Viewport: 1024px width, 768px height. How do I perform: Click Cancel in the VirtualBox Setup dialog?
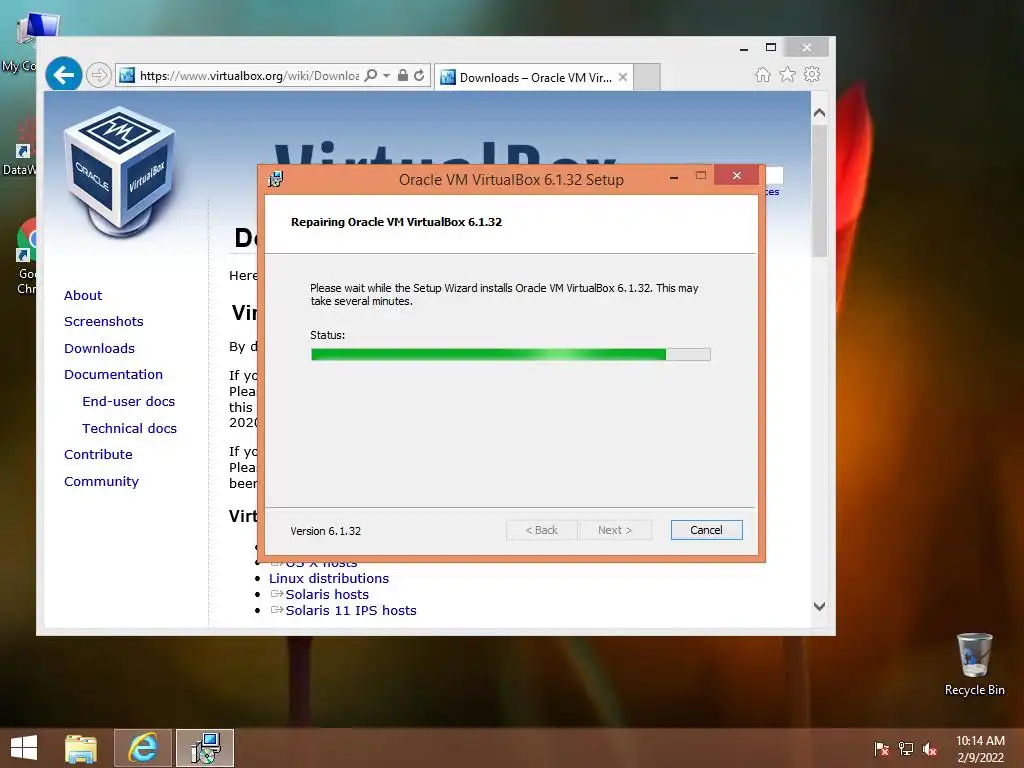click(x=706, y=530)
